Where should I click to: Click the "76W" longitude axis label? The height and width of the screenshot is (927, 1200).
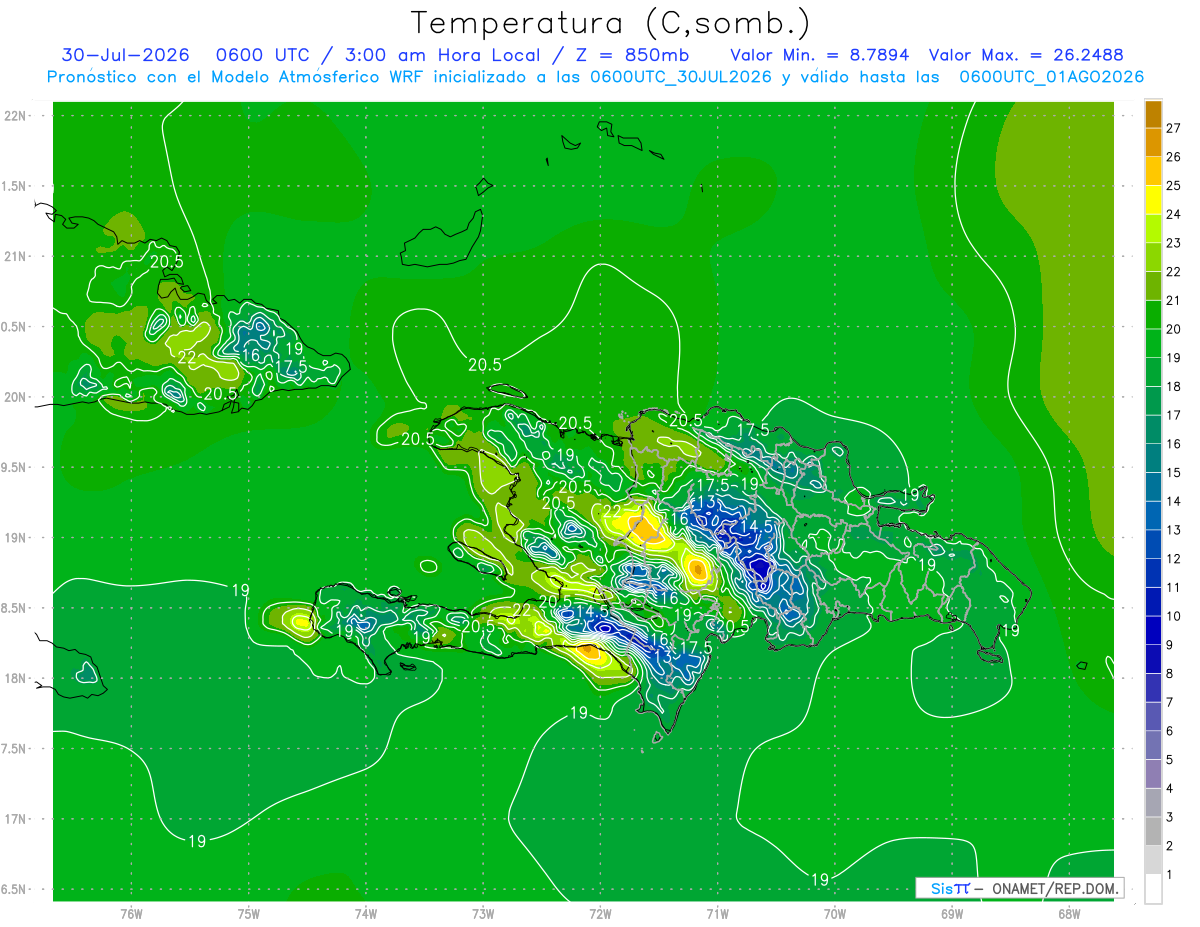131,913
